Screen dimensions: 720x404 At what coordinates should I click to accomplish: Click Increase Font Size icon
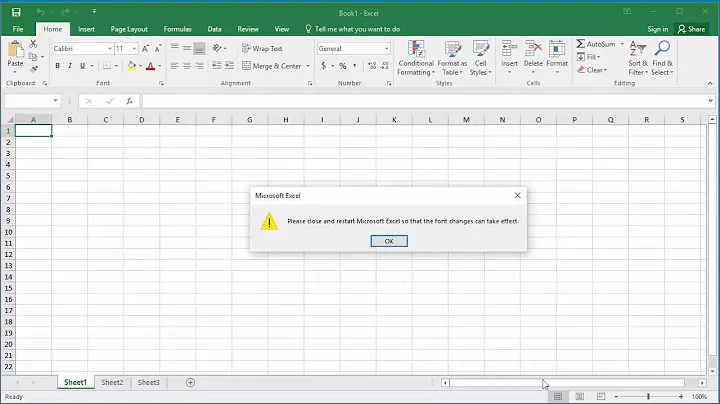click(145, 49)
